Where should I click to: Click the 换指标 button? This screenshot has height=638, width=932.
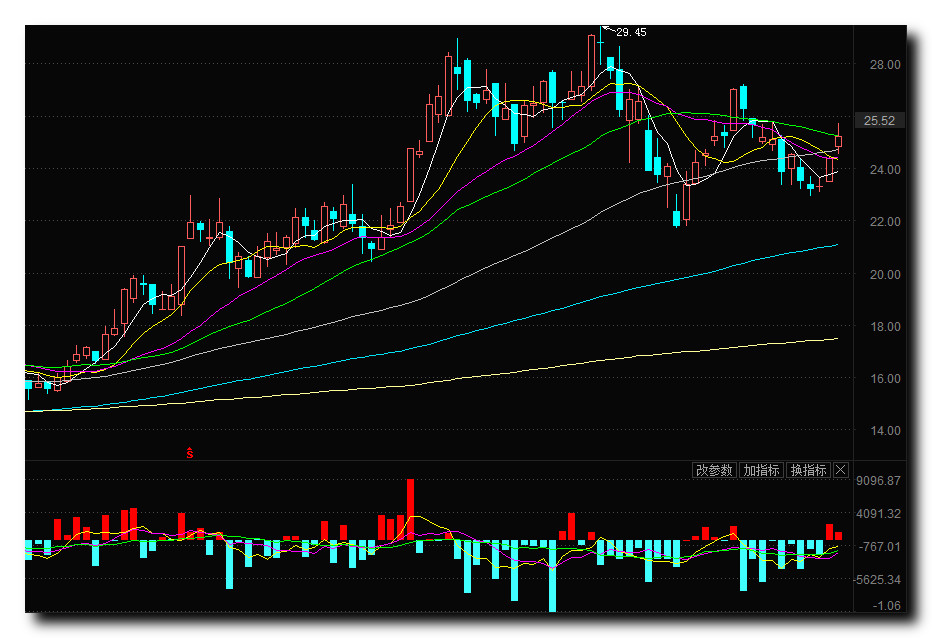pyautogui.click(x=808, y=470)
